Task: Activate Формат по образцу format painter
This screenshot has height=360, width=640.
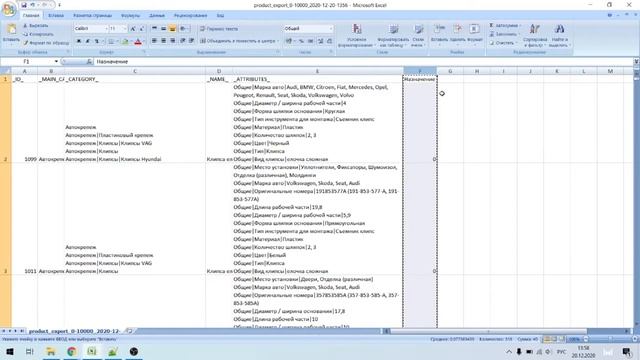Action: 46,43
